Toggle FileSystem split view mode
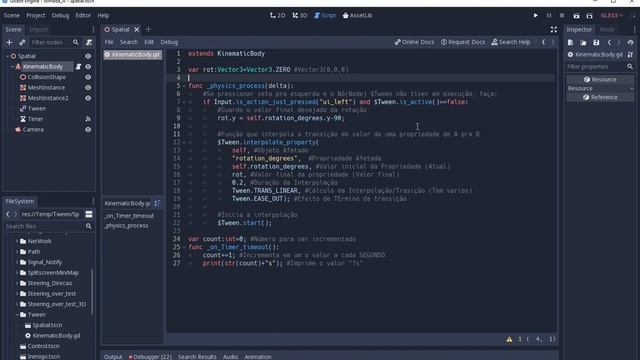The image size is (640, 360). click(x=89, y=214)
